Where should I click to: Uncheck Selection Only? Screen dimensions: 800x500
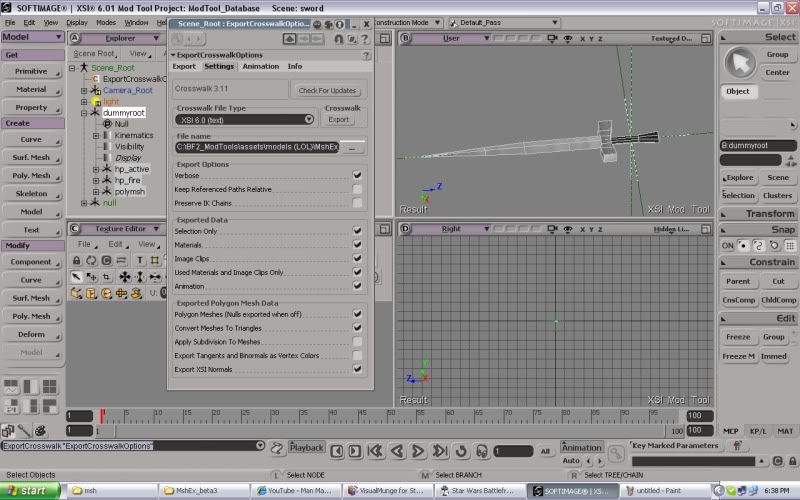pyautogui.click(x=357, y=231)
